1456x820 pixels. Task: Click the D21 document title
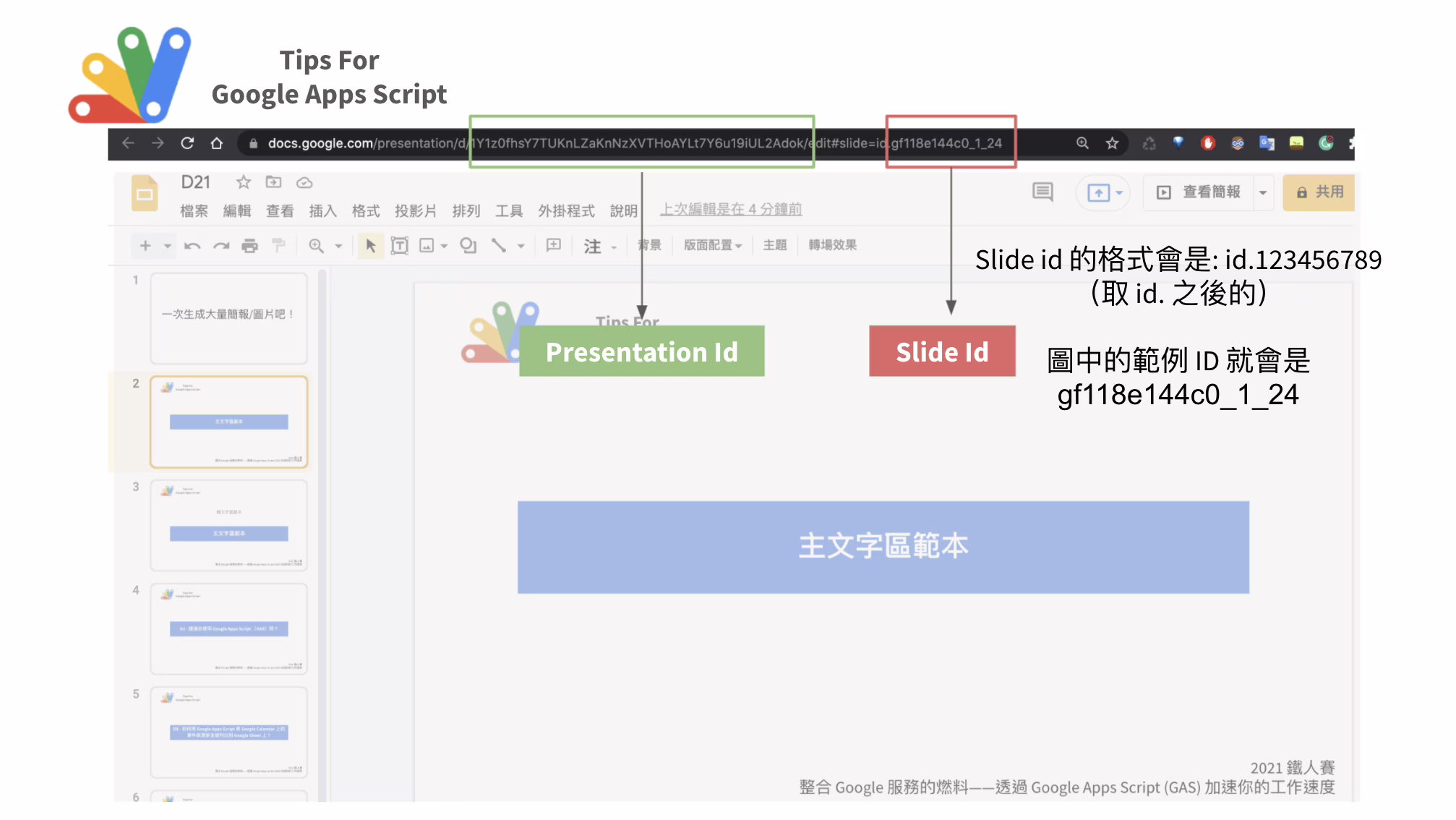195,182
